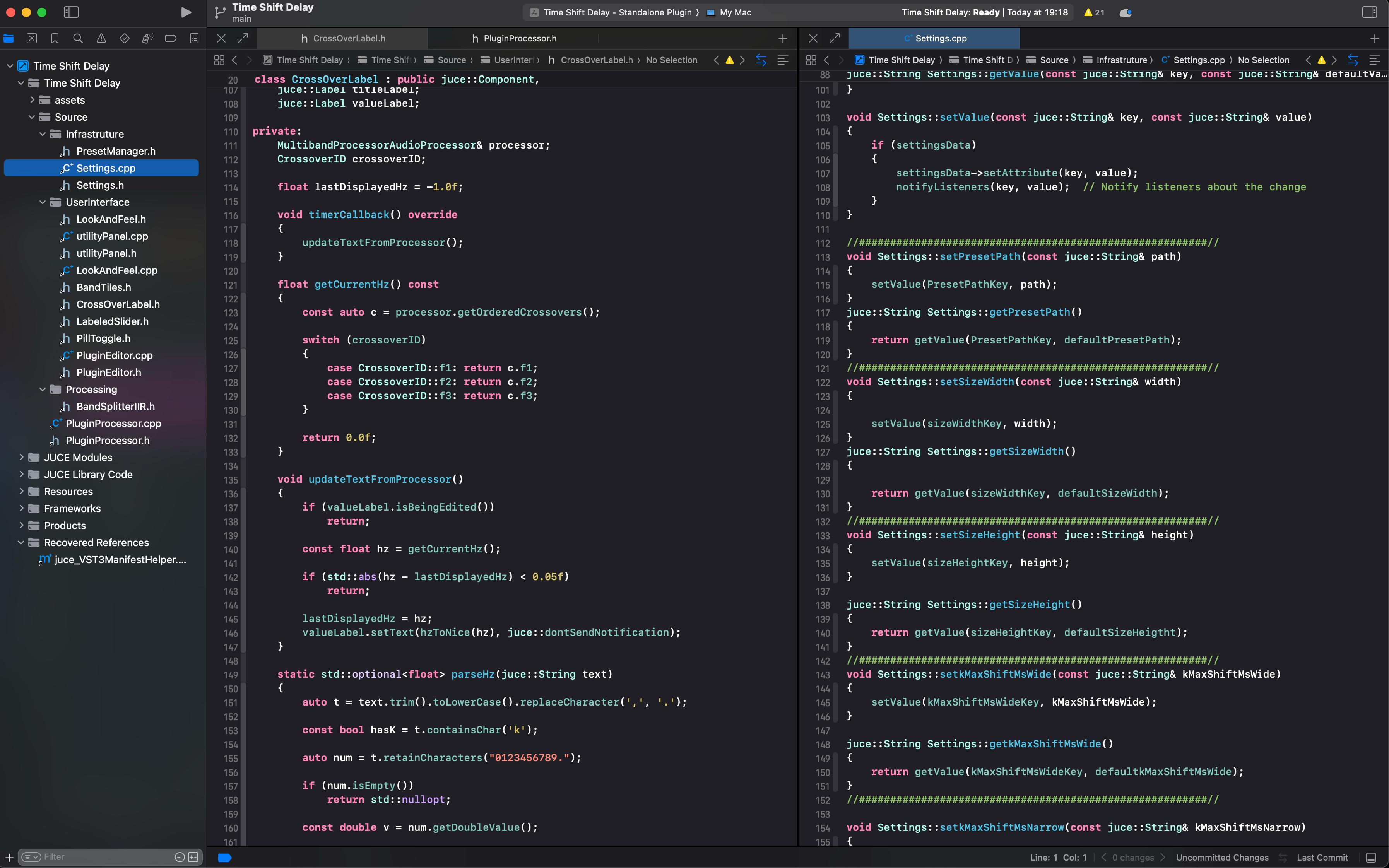Hide the navigator sidebar panel
The width and height of the screenshot is (1389, 868).
(x=71, y=12)
